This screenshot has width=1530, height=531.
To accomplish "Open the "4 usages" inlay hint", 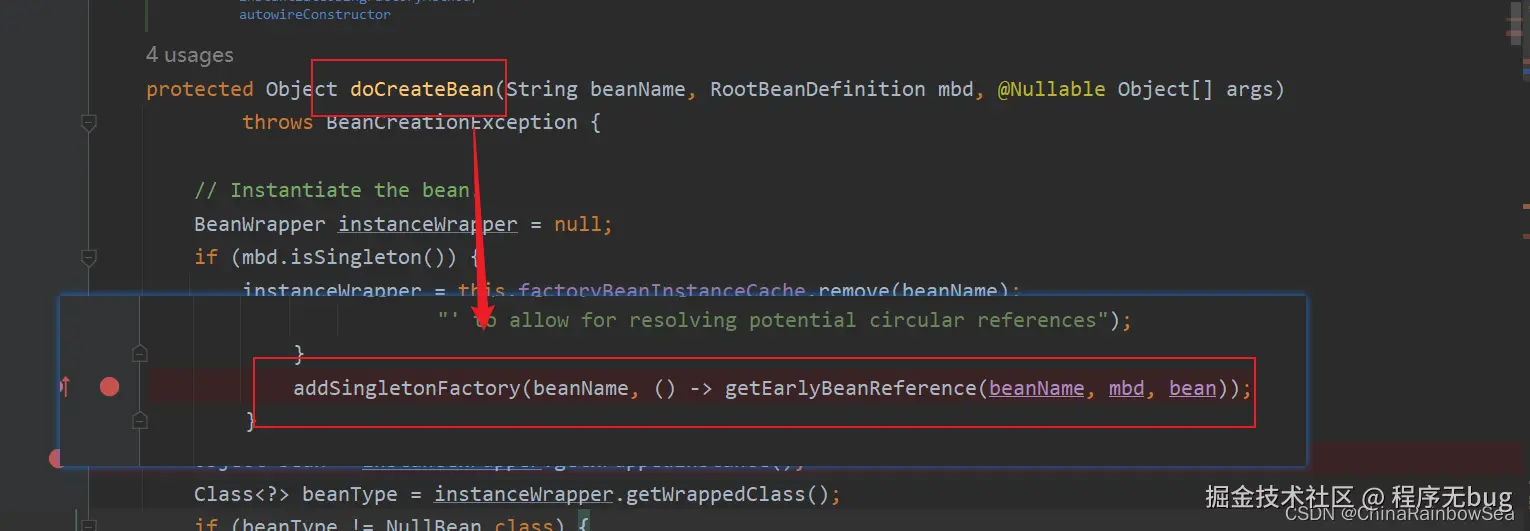I will click(x=190, y=55).
